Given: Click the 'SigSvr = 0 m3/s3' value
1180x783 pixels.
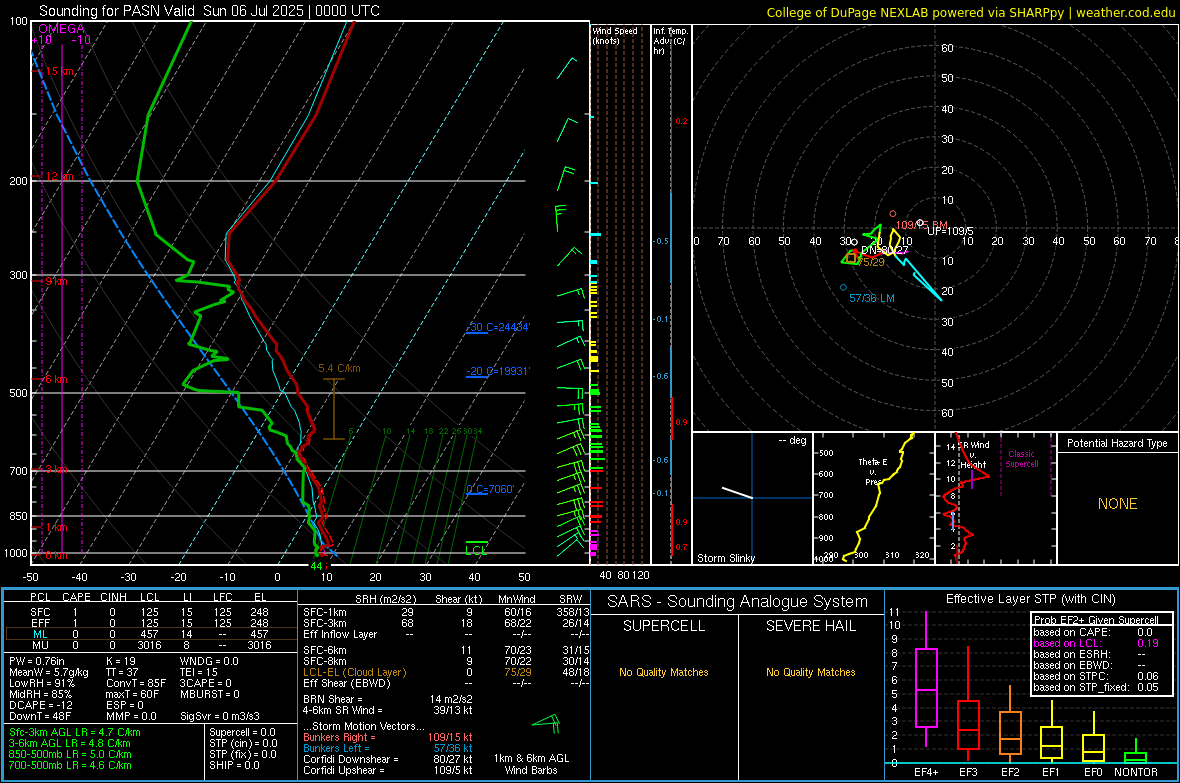Looking at the screenshot, I should click(x=220, y=716).
